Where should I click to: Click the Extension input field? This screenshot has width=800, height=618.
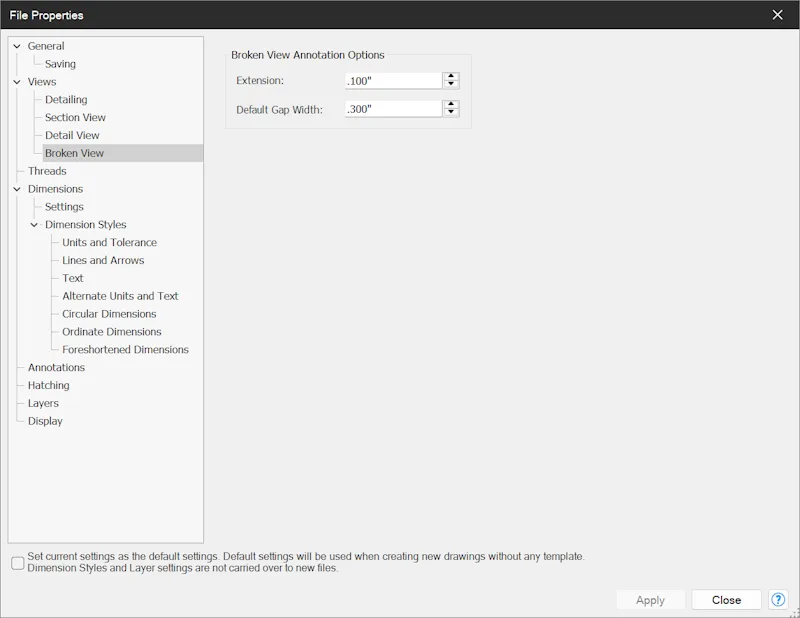(393, 81)
